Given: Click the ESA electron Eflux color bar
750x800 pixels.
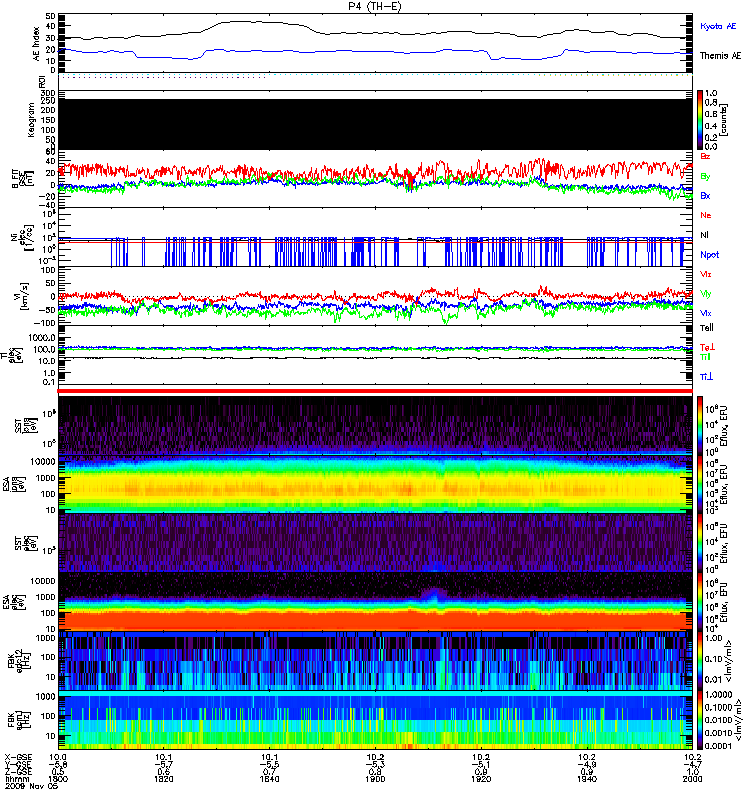Looking at the screenshot, I should pyautogui.click(x=700, y=601).
